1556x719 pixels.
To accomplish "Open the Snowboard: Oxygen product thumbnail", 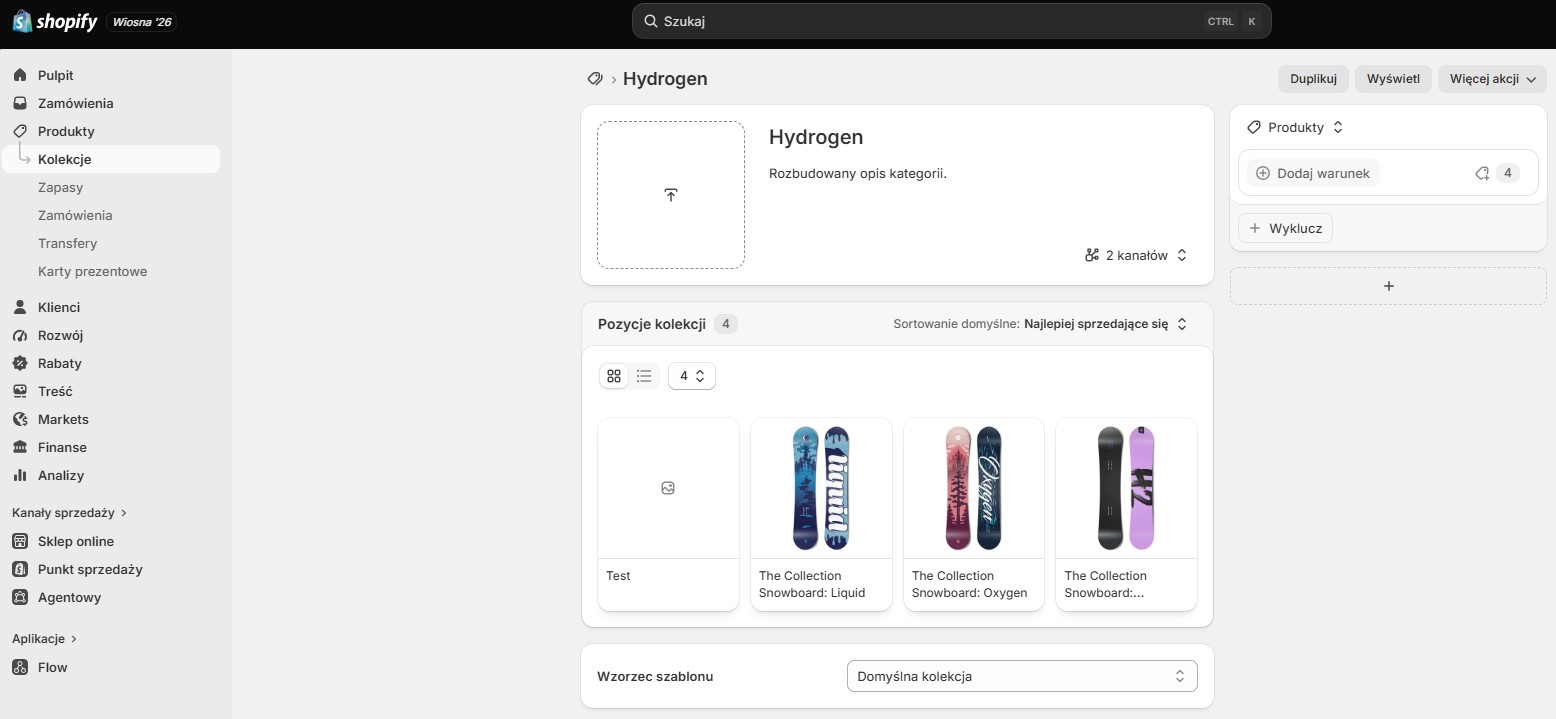I will [x=974, y=488].
